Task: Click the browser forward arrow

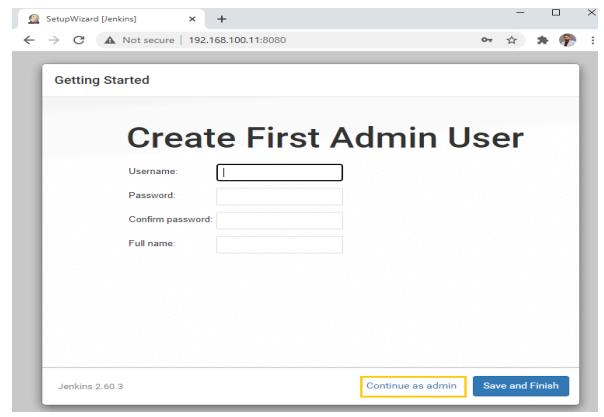Action: click(x=54, y=40)
